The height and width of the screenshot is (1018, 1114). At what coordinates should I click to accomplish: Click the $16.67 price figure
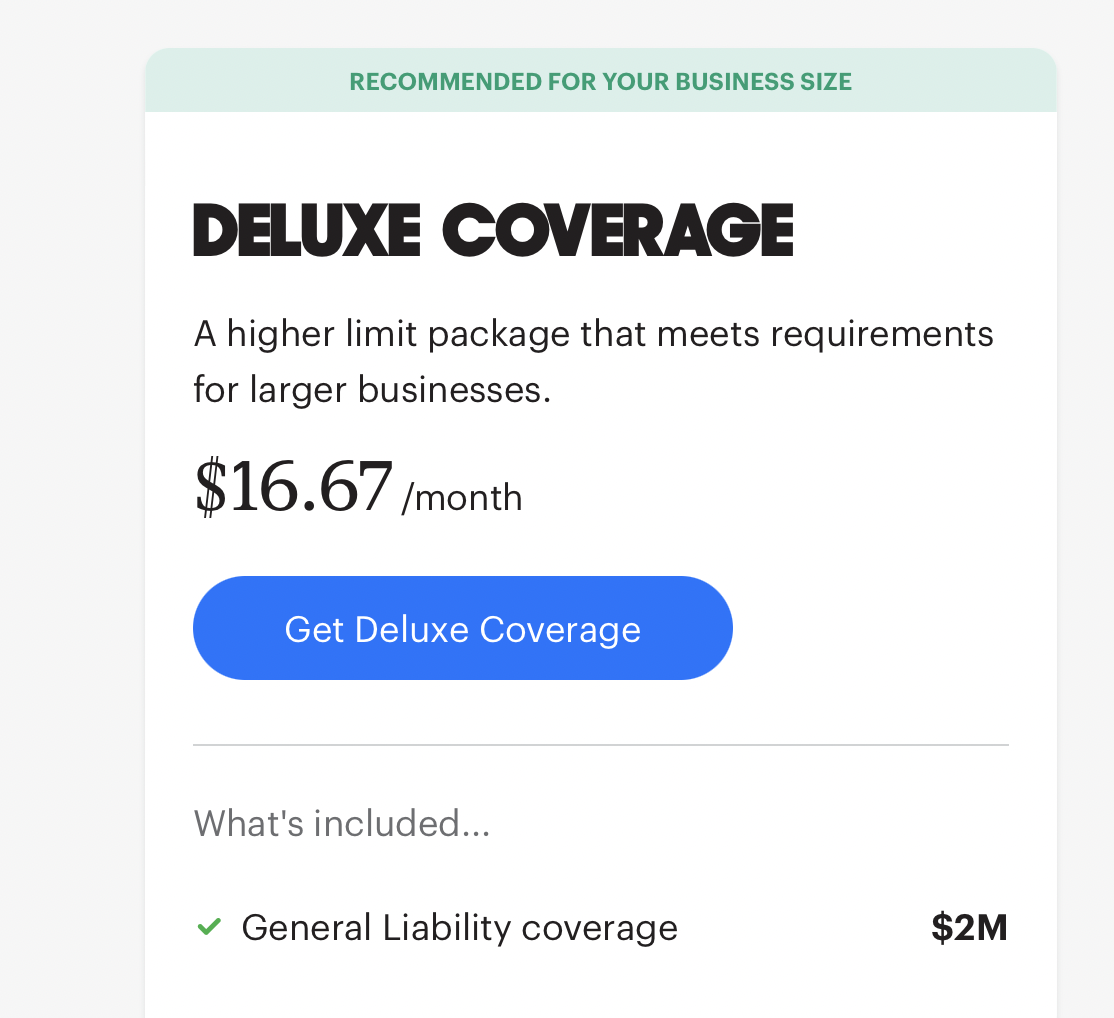pyautogui.click(x=294, y=486)
